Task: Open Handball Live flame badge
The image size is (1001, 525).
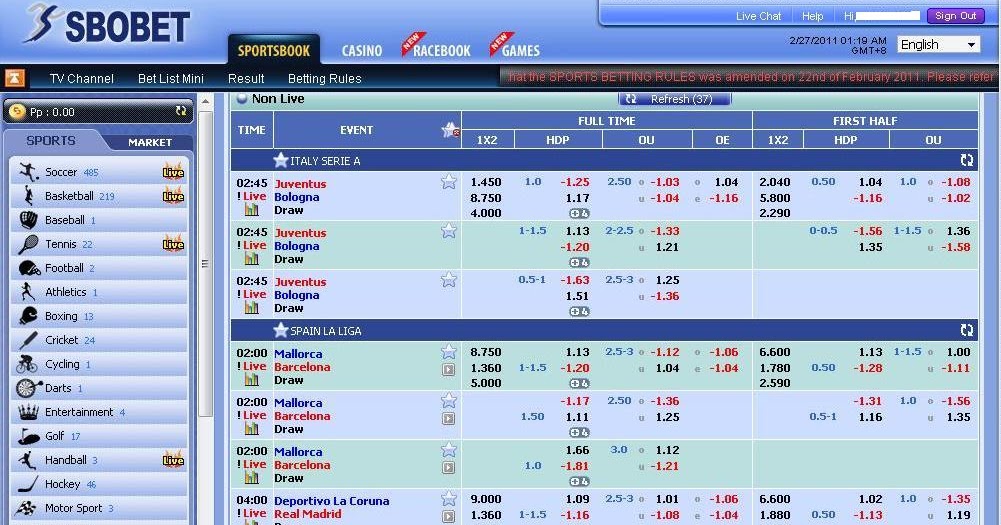Action: coord(173,460)
